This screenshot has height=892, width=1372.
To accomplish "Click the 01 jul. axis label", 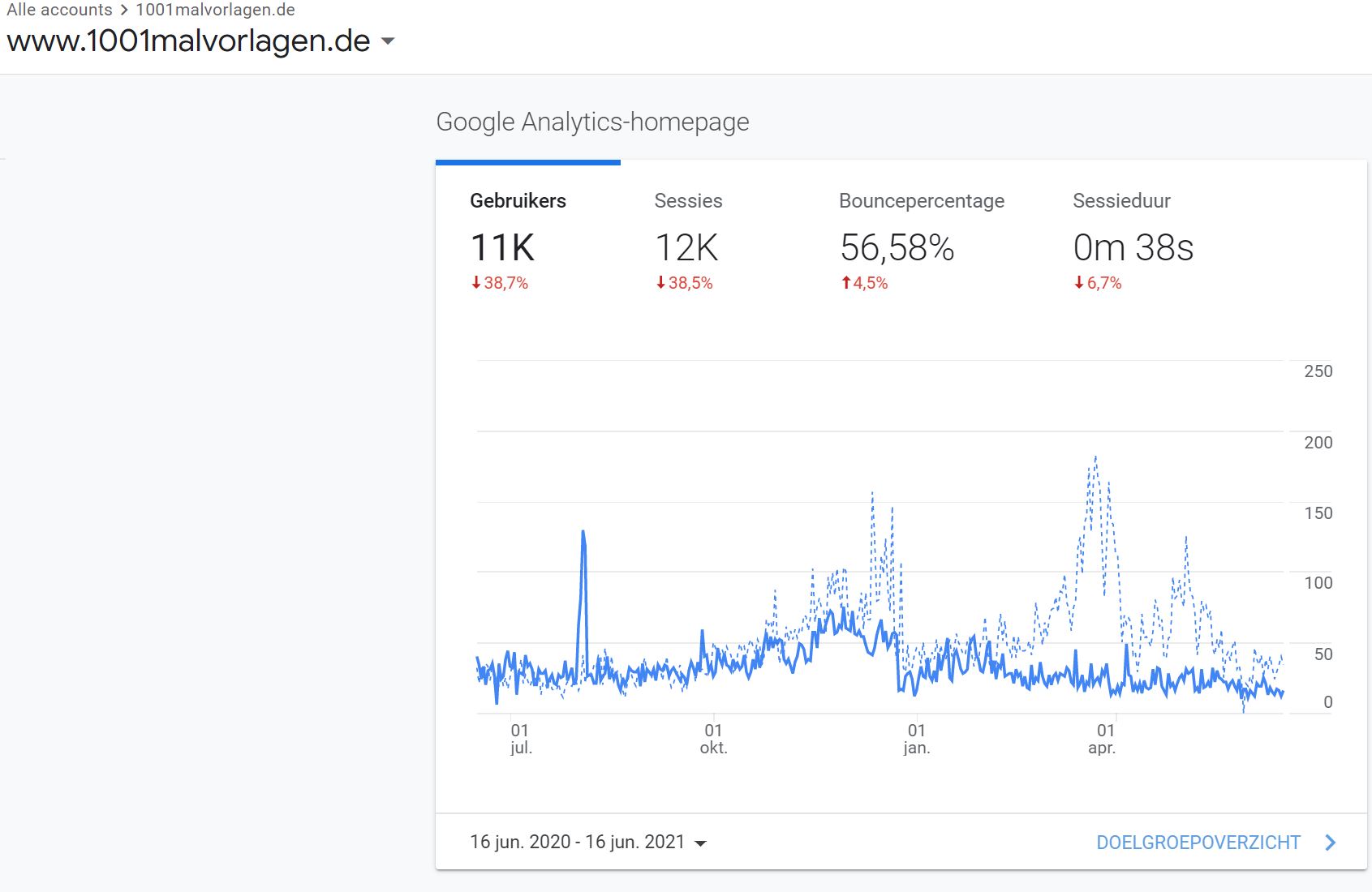I will (x=521, y=739).
